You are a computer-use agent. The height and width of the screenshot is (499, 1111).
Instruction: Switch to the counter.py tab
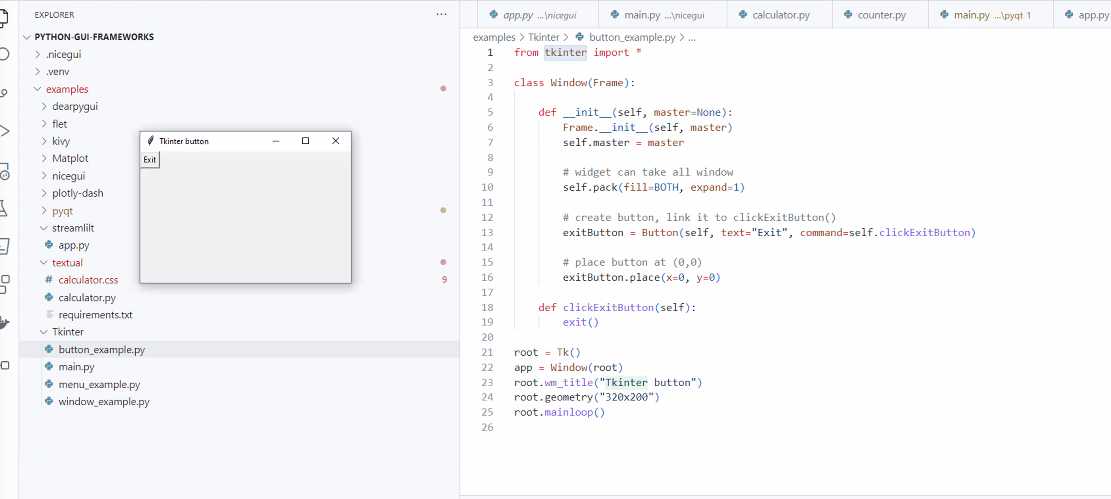coord(879,14)
